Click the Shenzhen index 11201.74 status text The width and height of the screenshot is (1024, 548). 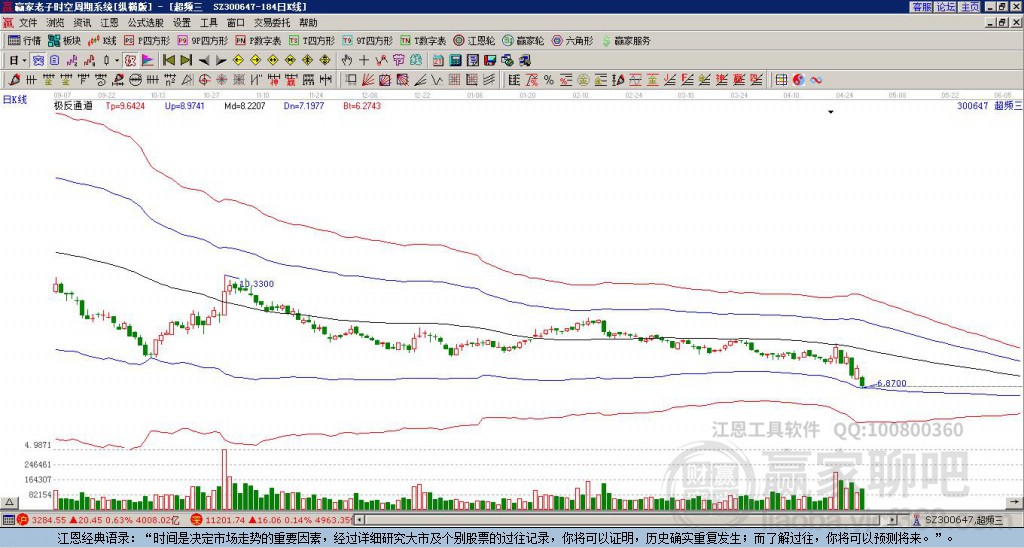pyautogui.click(x=225, y=520)
